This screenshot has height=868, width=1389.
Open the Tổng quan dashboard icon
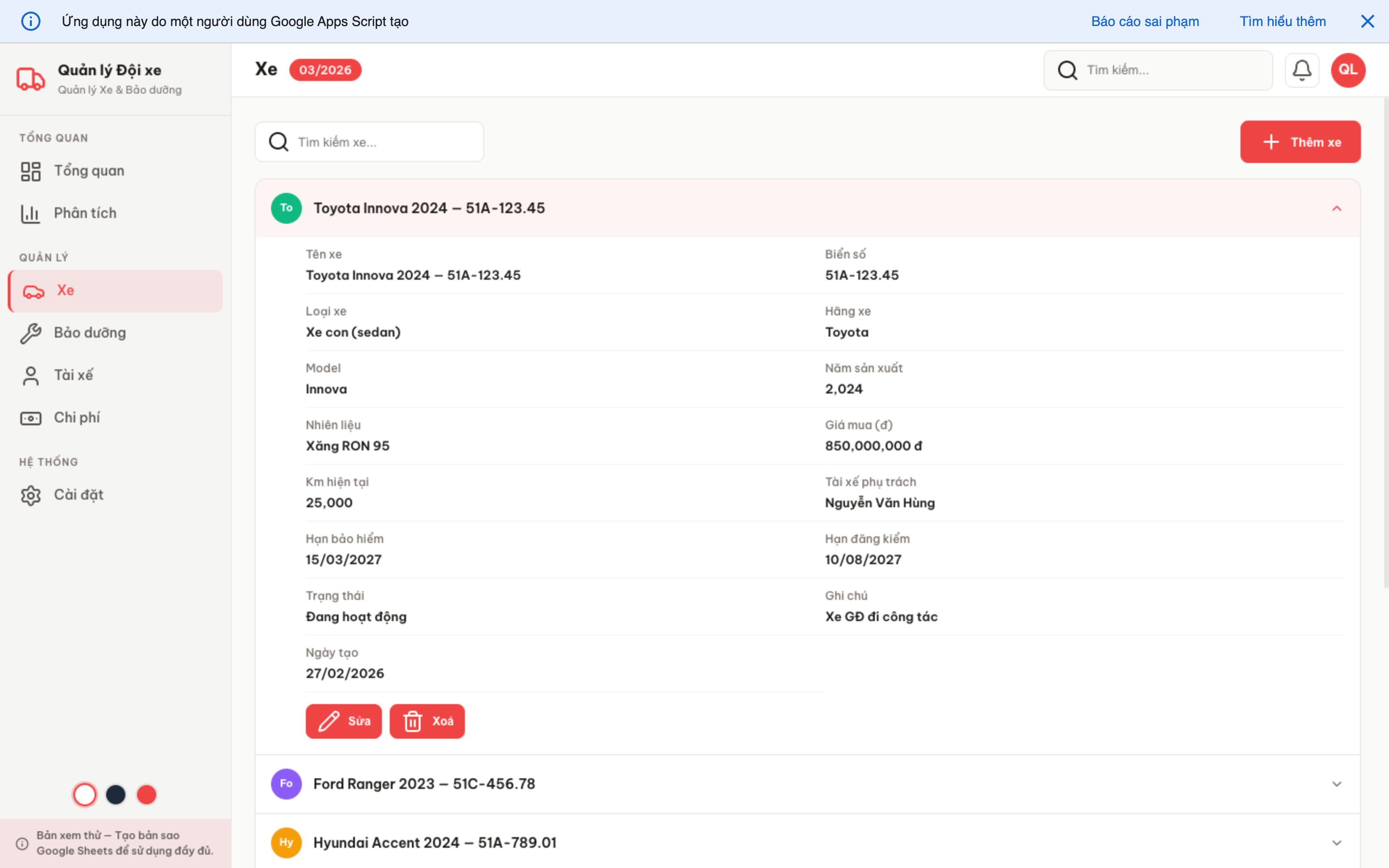click(x=30, y=171)
